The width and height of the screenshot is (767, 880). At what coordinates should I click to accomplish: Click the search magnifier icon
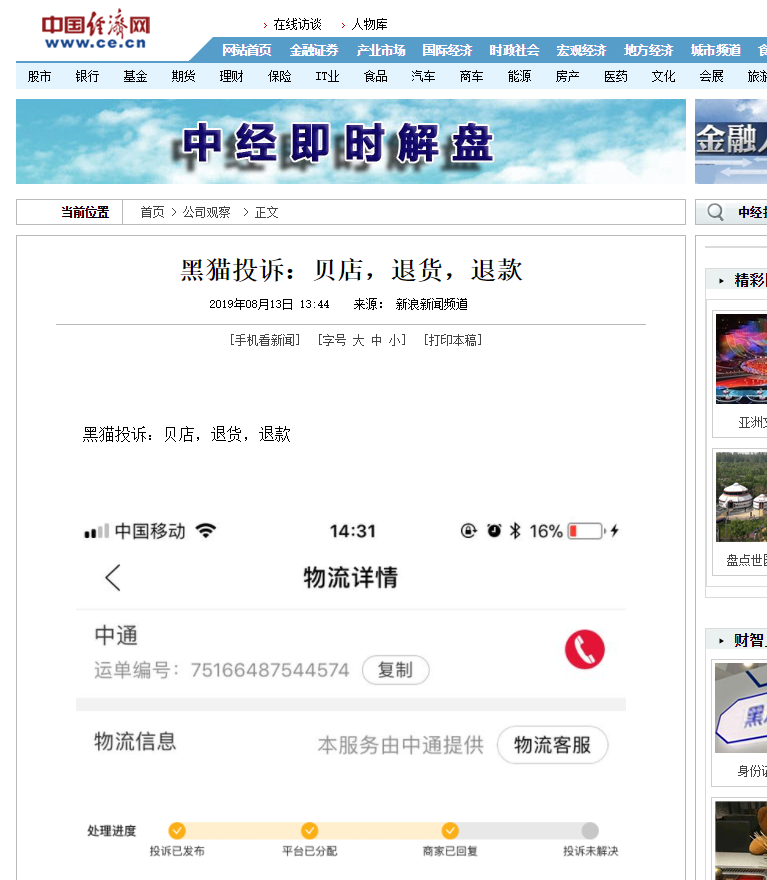point(715,212)
